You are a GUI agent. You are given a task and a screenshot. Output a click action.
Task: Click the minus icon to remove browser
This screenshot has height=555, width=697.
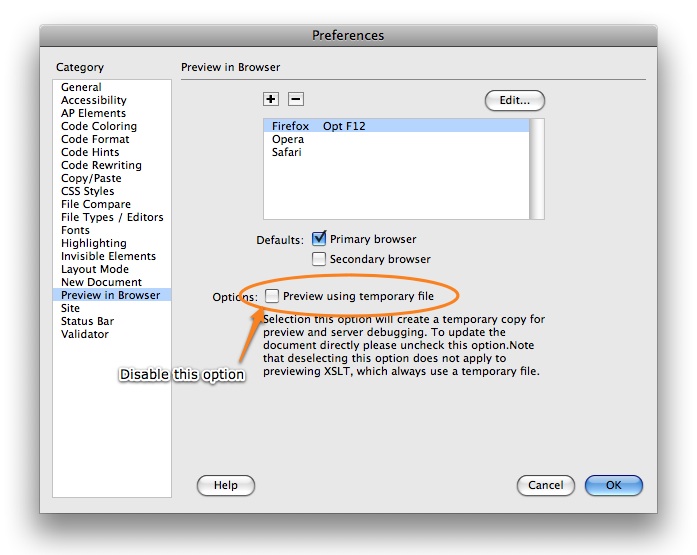pyautogui.click(x=295, y=99)
